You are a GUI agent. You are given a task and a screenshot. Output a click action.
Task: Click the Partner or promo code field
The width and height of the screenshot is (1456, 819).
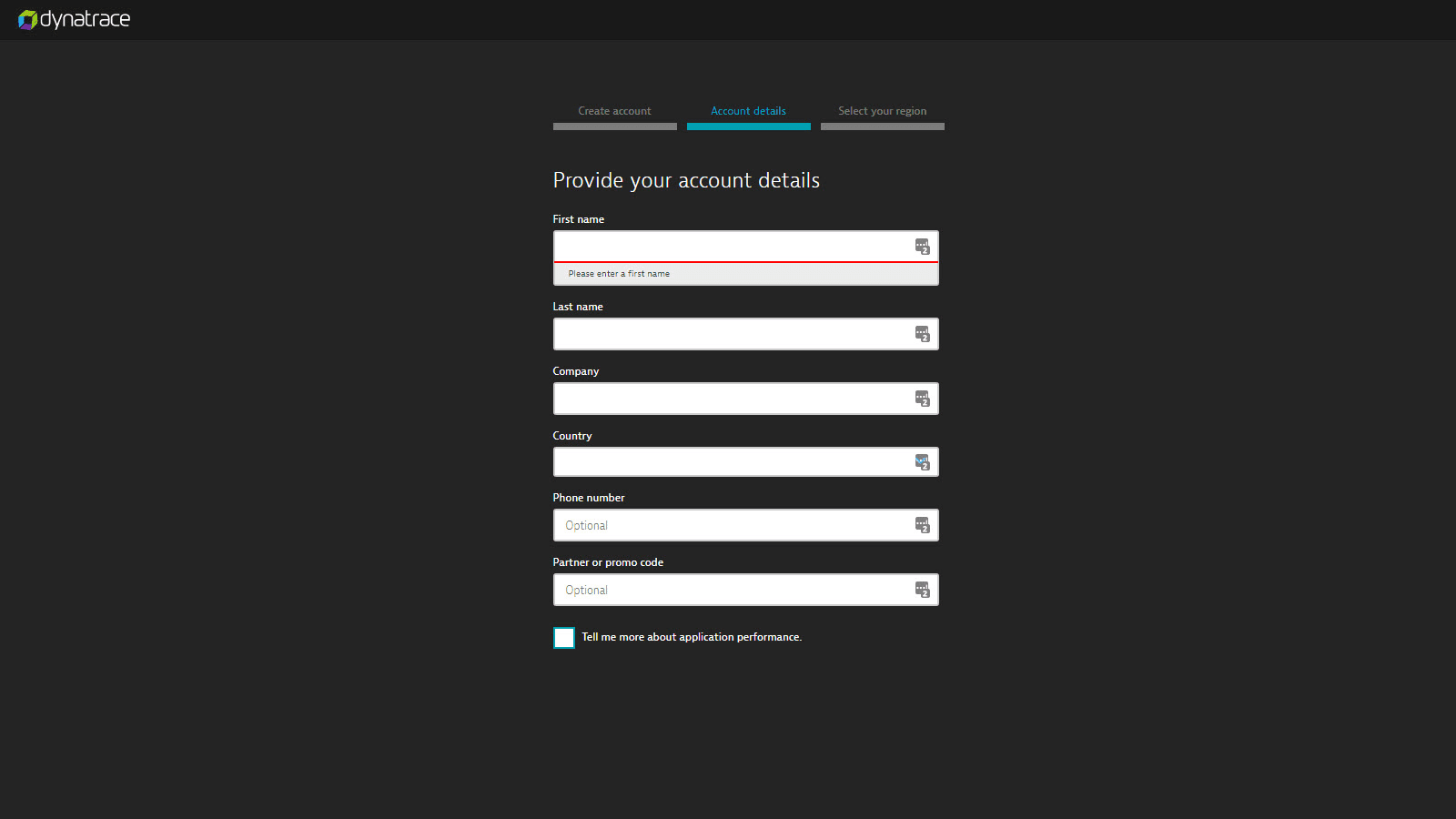pos(728,590)
